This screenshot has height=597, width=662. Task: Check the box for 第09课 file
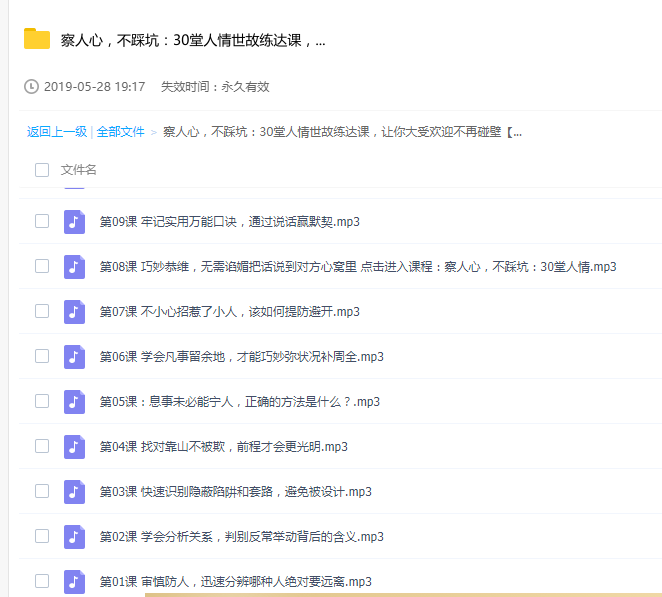[x=42, y=221]
